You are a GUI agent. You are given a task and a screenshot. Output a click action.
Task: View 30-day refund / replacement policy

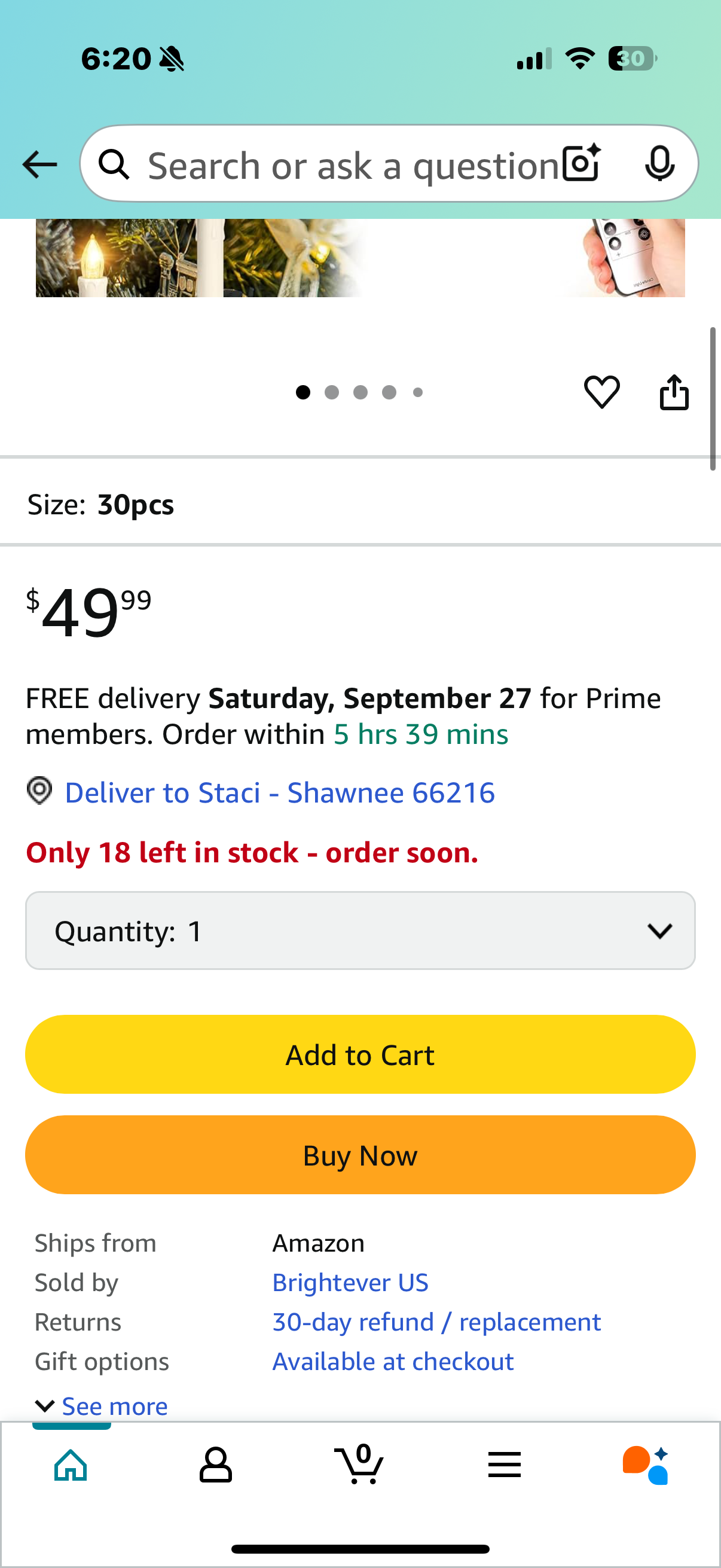436,1322
